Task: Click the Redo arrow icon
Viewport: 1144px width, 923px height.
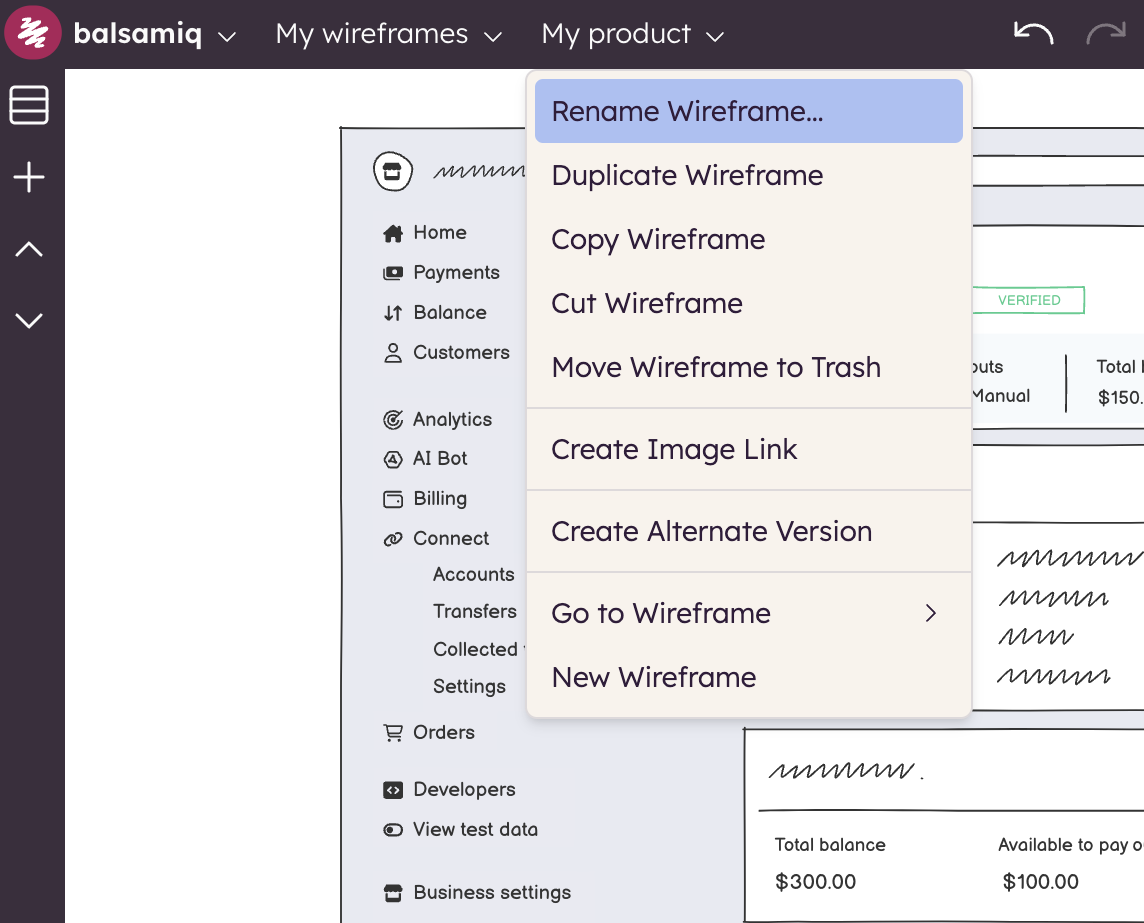Action: [1105, 34]
